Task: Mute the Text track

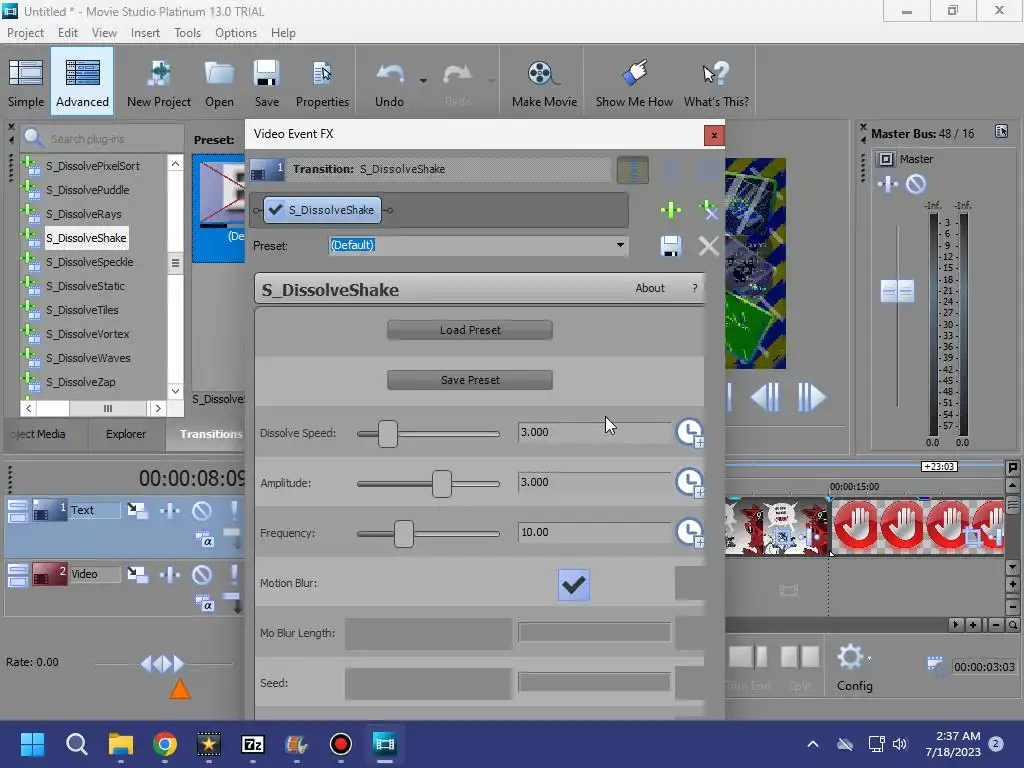Action: (x=202, y=510)
